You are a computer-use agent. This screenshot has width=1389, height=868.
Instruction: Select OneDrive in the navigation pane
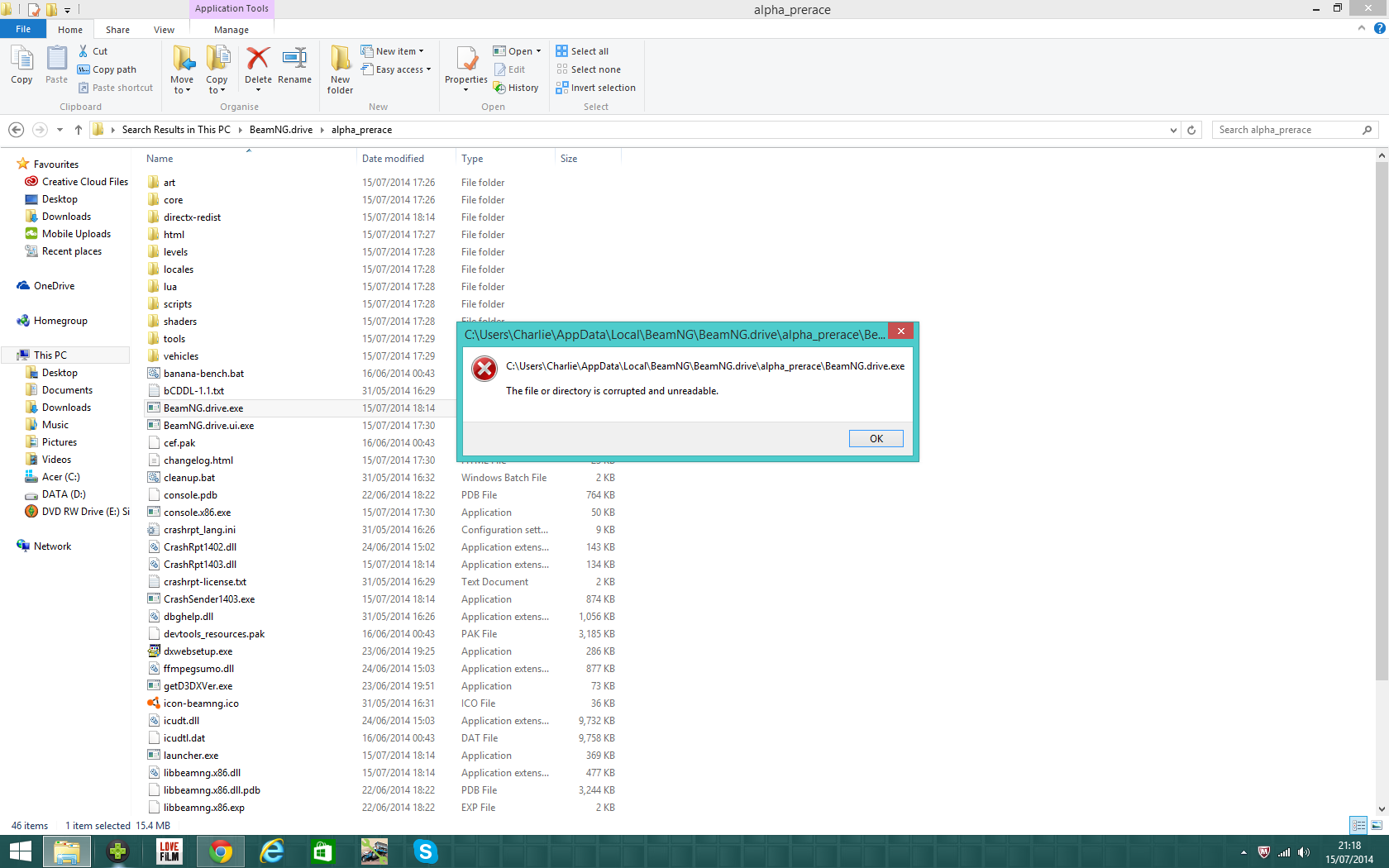54,286
